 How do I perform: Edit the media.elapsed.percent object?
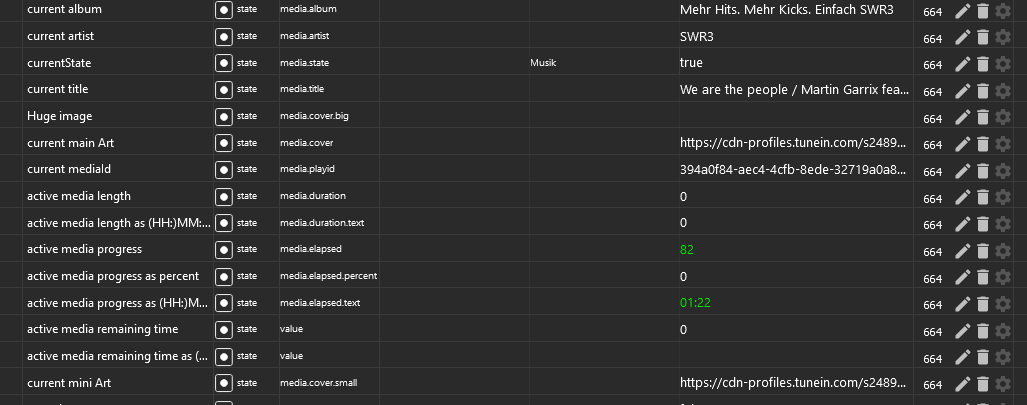[962, 277]
